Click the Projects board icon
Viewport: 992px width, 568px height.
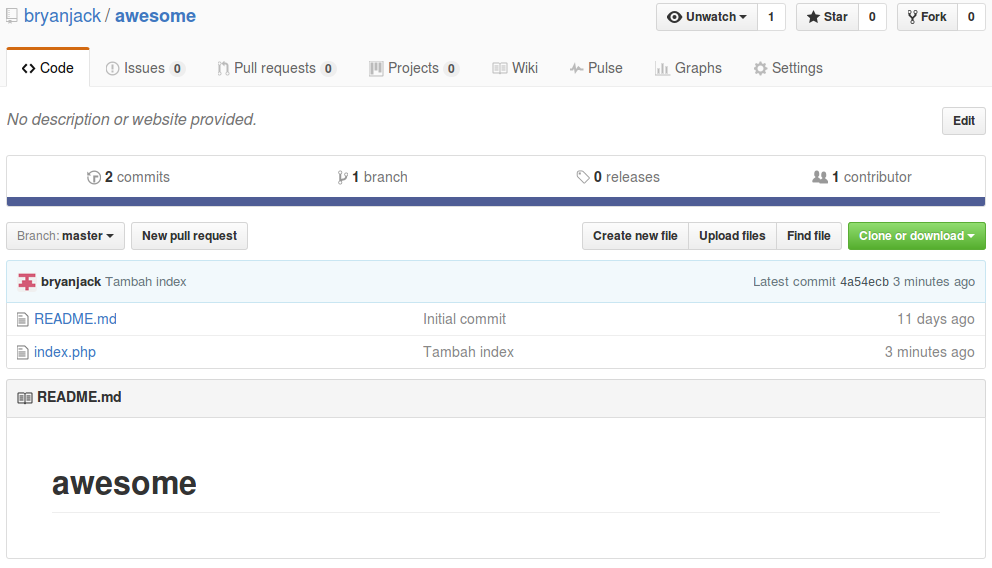tap(376, 68)
